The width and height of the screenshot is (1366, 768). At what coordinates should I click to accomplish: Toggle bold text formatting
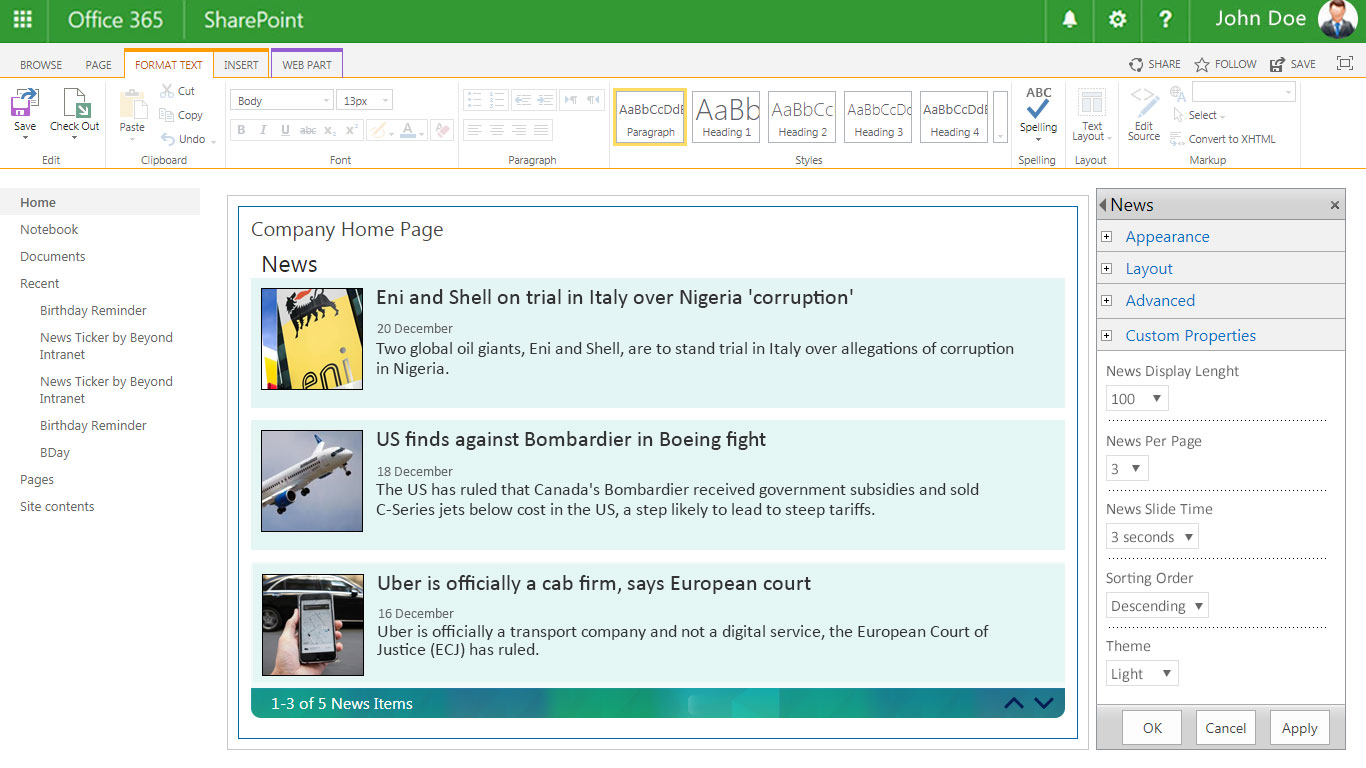pos(241,130)
